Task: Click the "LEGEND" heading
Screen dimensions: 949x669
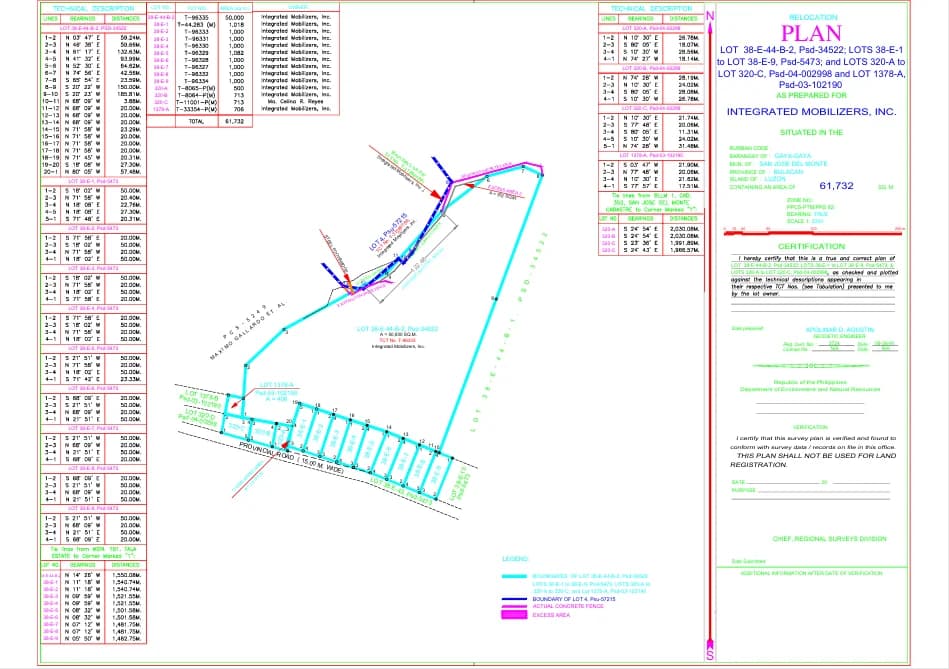Action: click(515, 559)
